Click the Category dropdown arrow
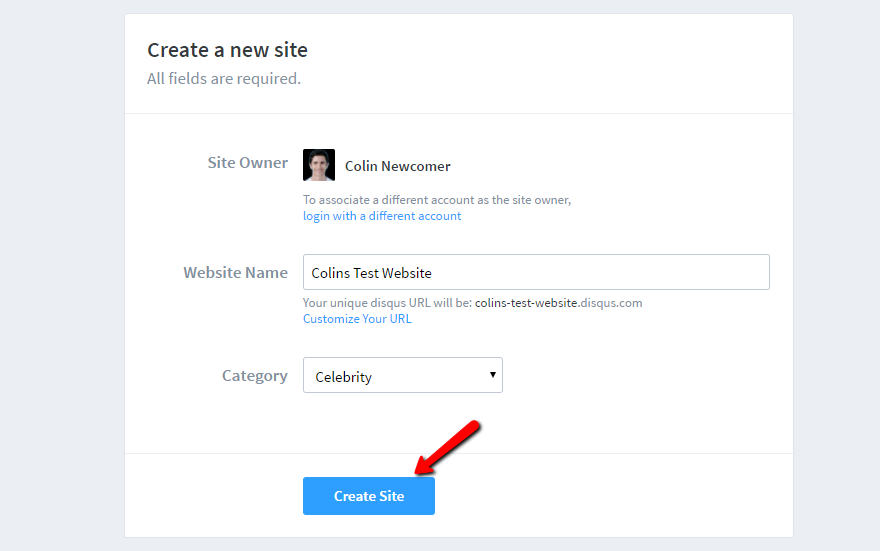 (x=492, y=375)
